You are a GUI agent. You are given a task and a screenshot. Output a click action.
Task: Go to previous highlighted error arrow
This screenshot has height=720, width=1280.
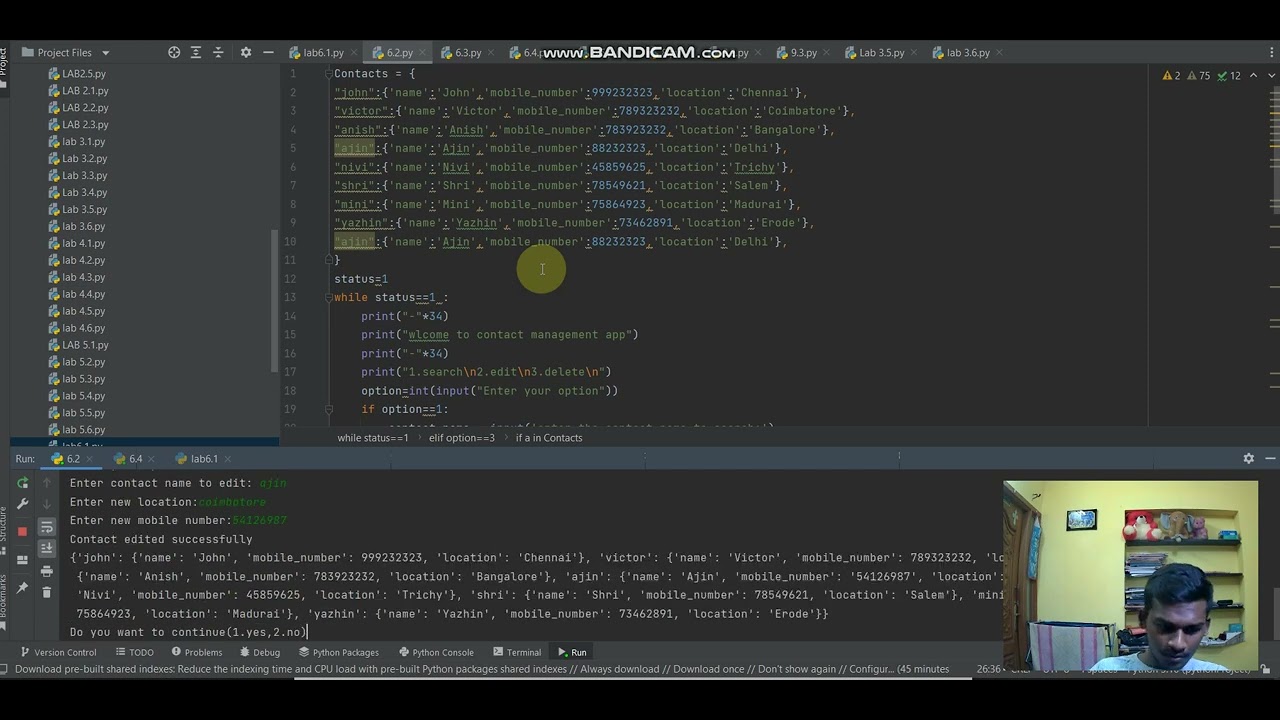tap(1253, 75)
